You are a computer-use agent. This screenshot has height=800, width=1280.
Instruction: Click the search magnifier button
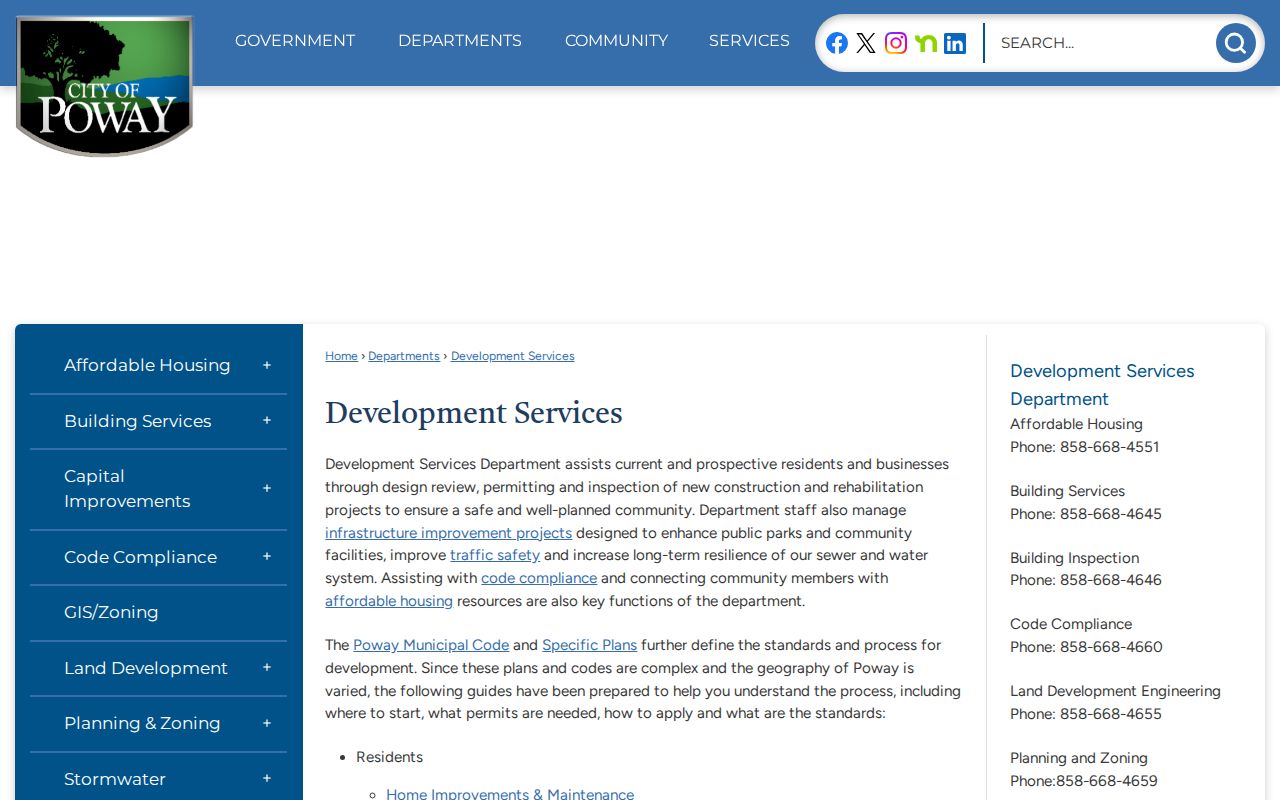point(1235,43)
